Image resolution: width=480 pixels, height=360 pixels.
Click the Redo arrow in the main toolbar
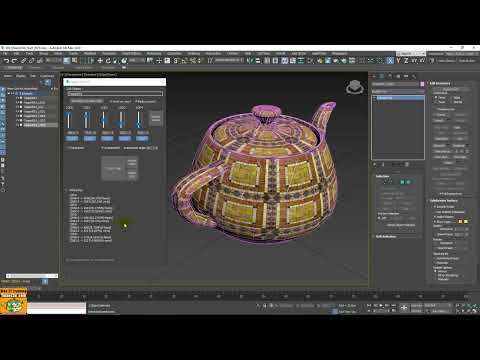(x=14, y=61)
